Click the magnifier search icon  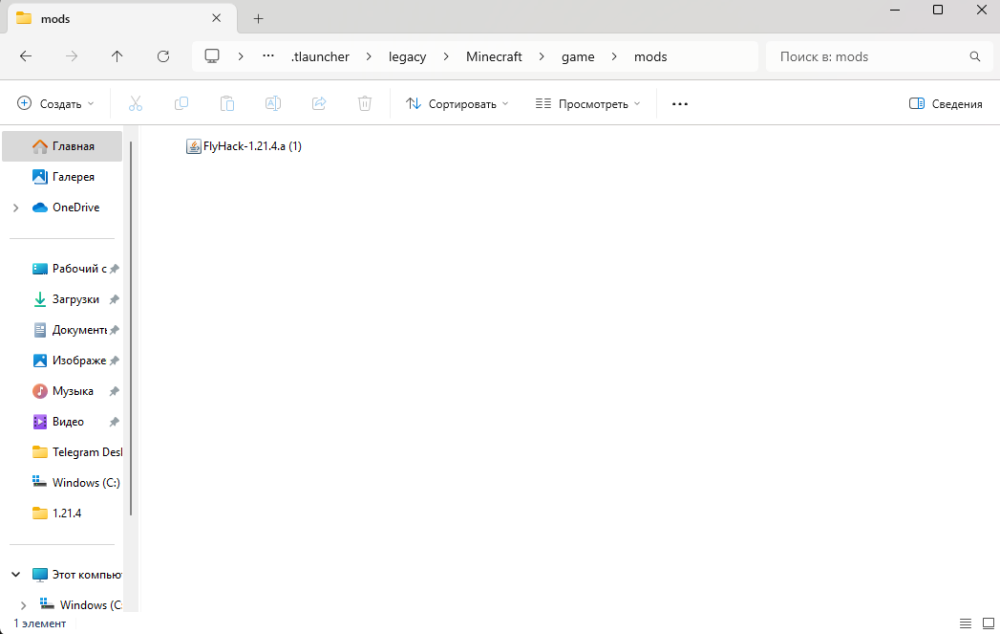pos(974,57)
